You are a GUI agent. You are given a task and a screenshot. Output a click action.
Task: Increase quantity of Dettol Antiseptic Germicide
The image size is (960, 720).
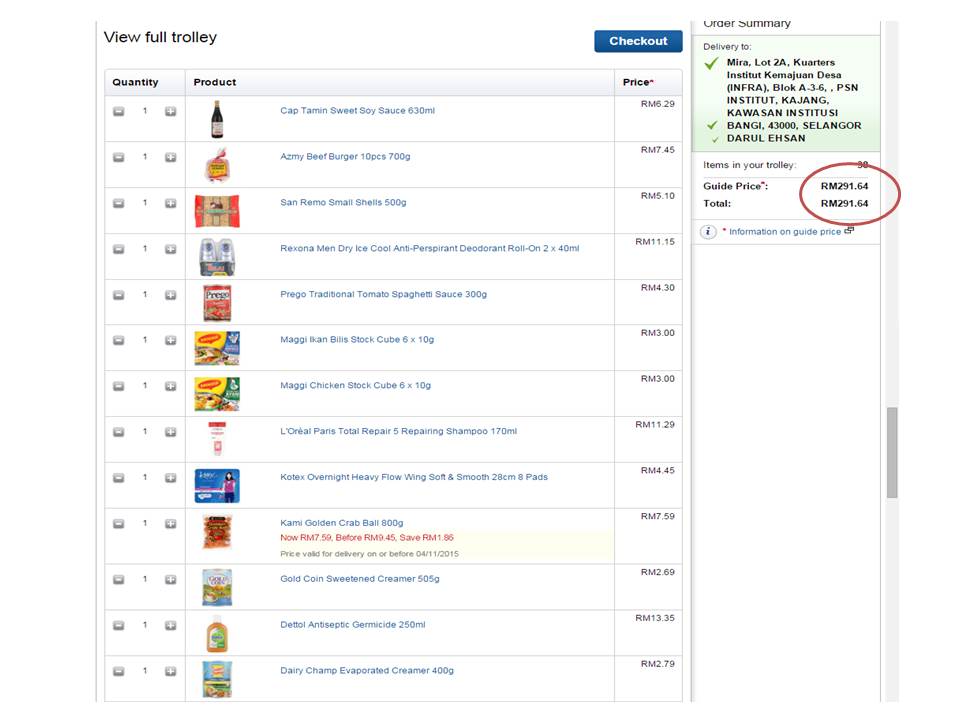170,626
